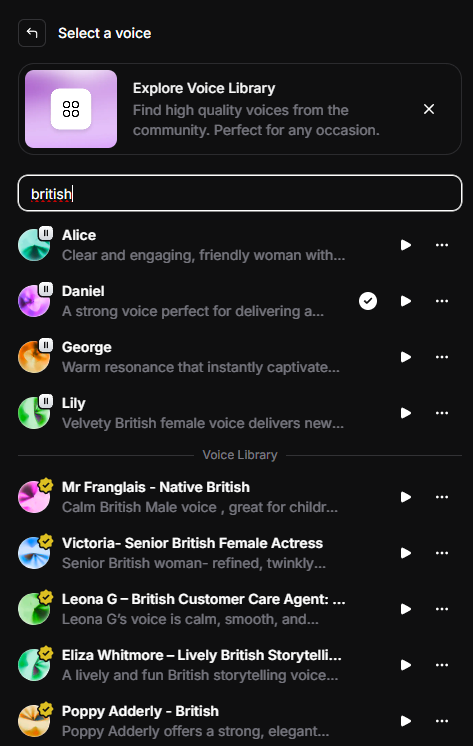The width and height of the screenshot is (473, 746).
Task: Click the Explore Voice Library title link
Action: click(204, 88)
